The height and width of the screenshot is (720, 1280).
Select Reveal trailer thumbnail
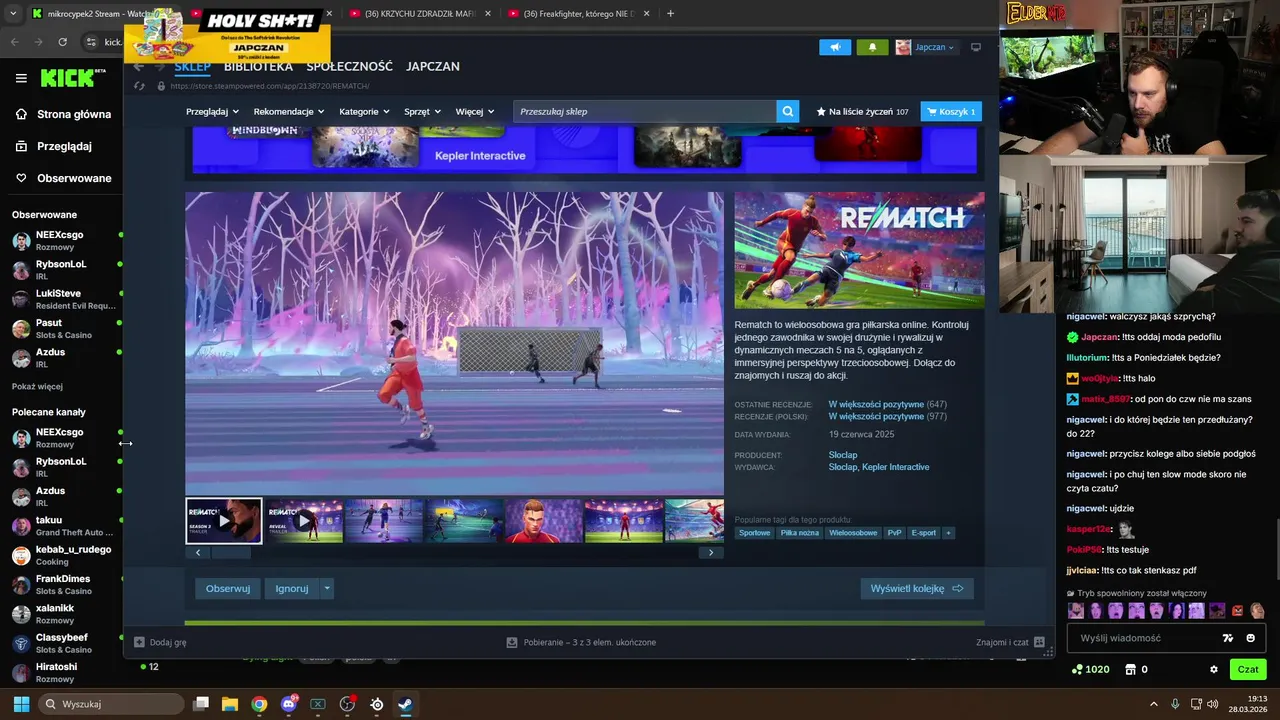pos(304,521)
